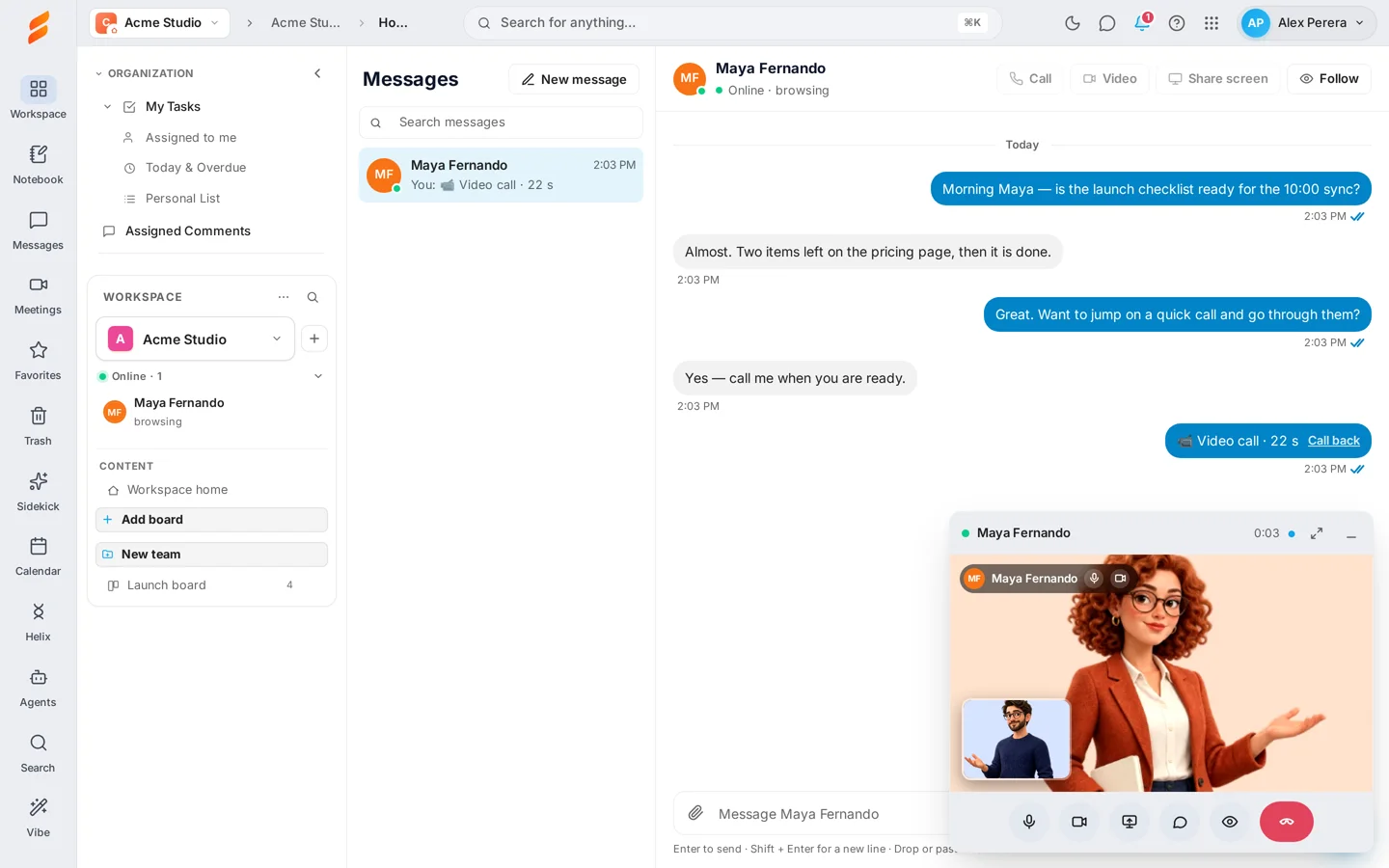Select Assigned to me

[191, 138]
